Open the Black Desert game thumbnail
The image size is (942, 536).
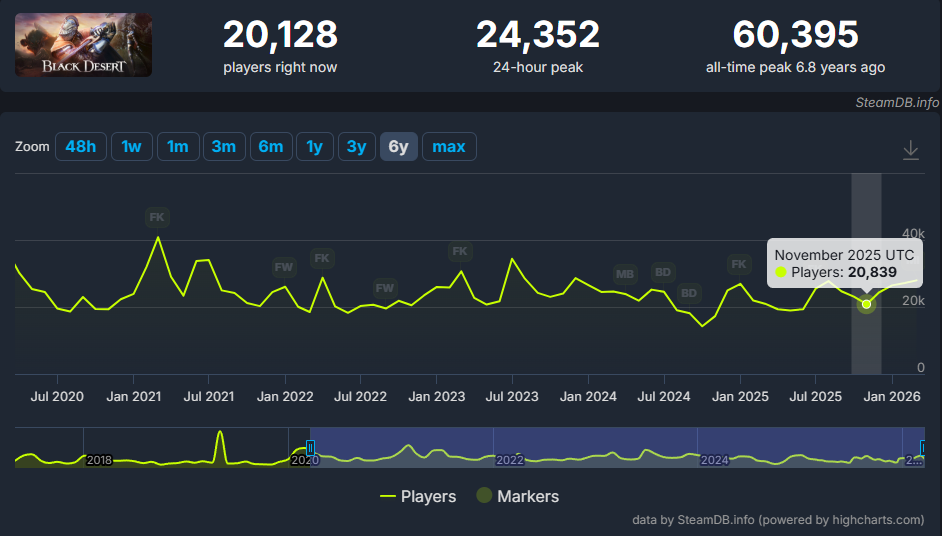(x=84, y=45)
